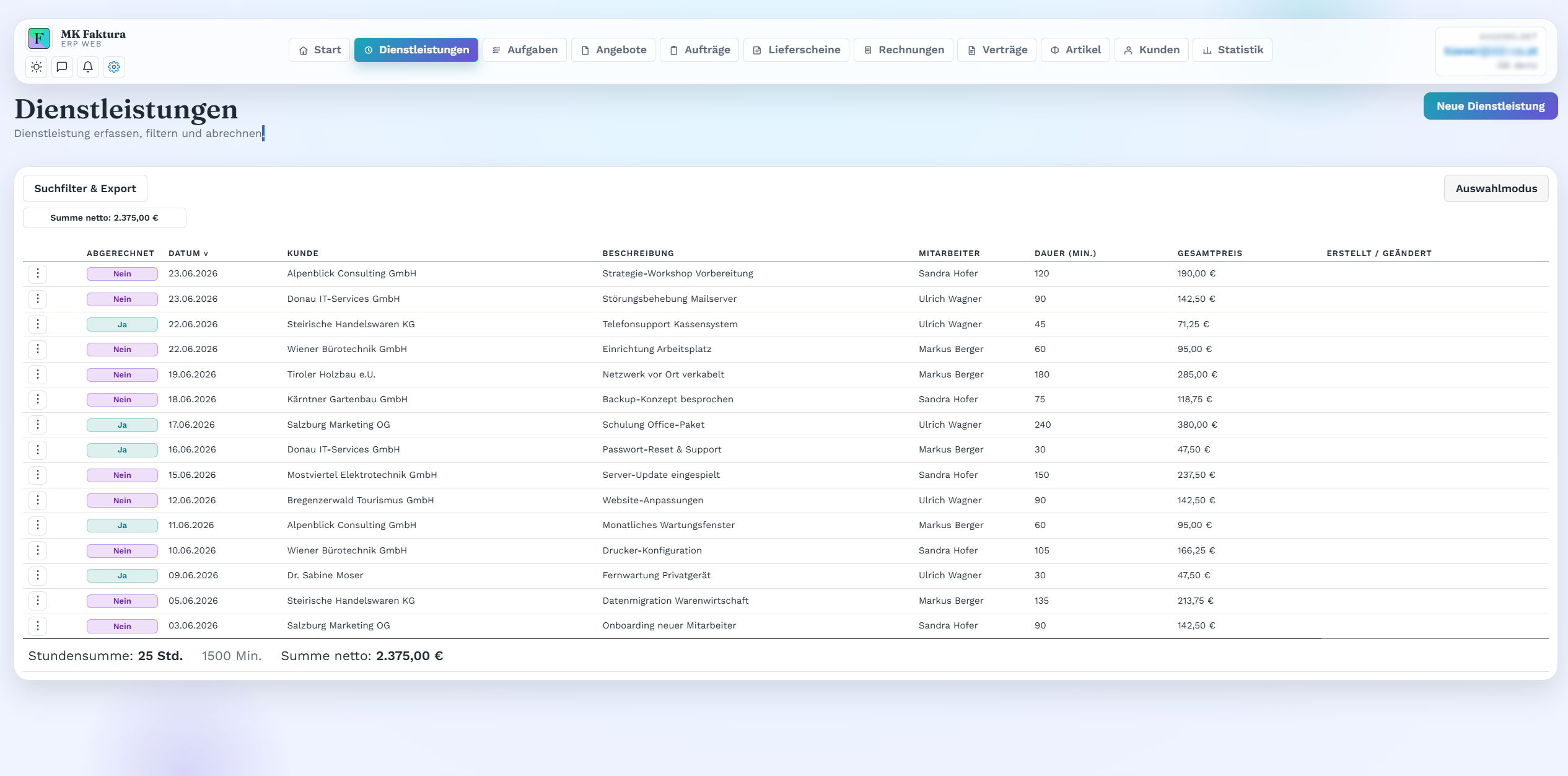Open row menu for Drucker-Konfiguration

coord(38,550)
